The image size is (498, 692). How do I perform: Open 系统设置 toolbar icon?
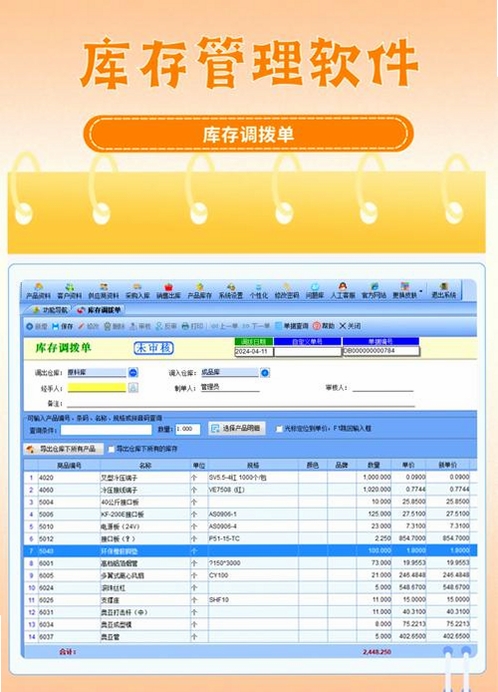point(231,291)
